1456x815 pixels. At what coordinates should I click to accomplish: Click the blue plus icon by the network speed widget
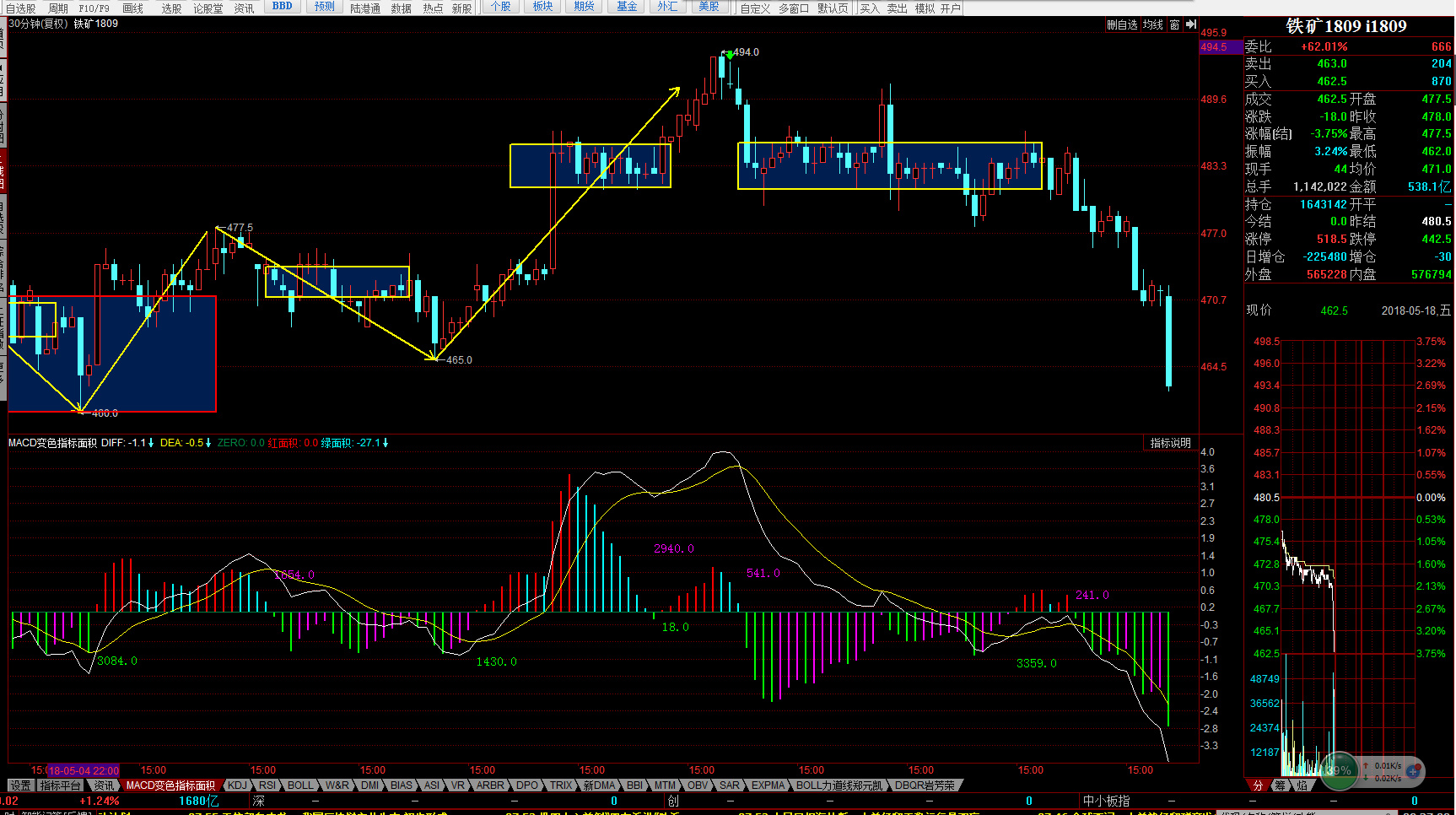point(1414,770)
